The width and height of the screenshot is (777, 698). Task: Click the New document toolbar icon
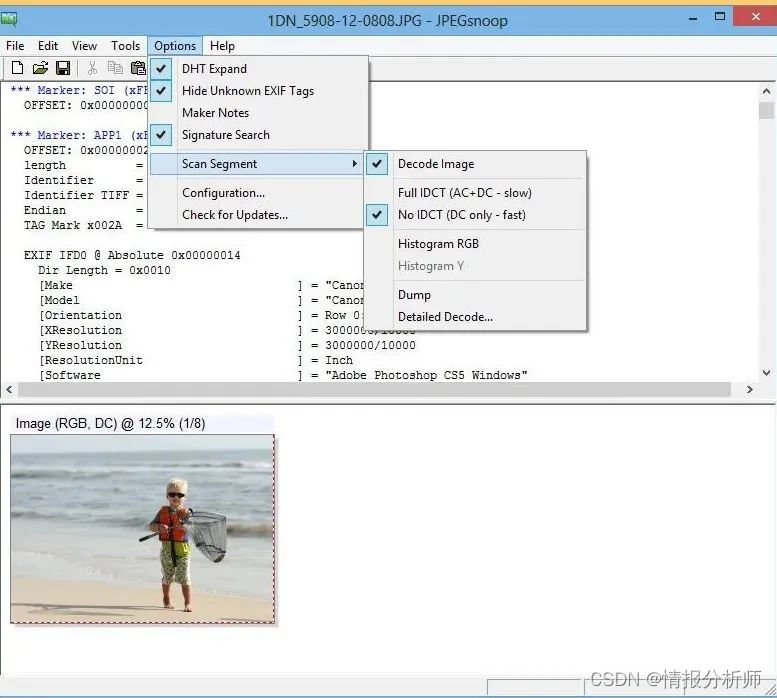tap(17, 68)
